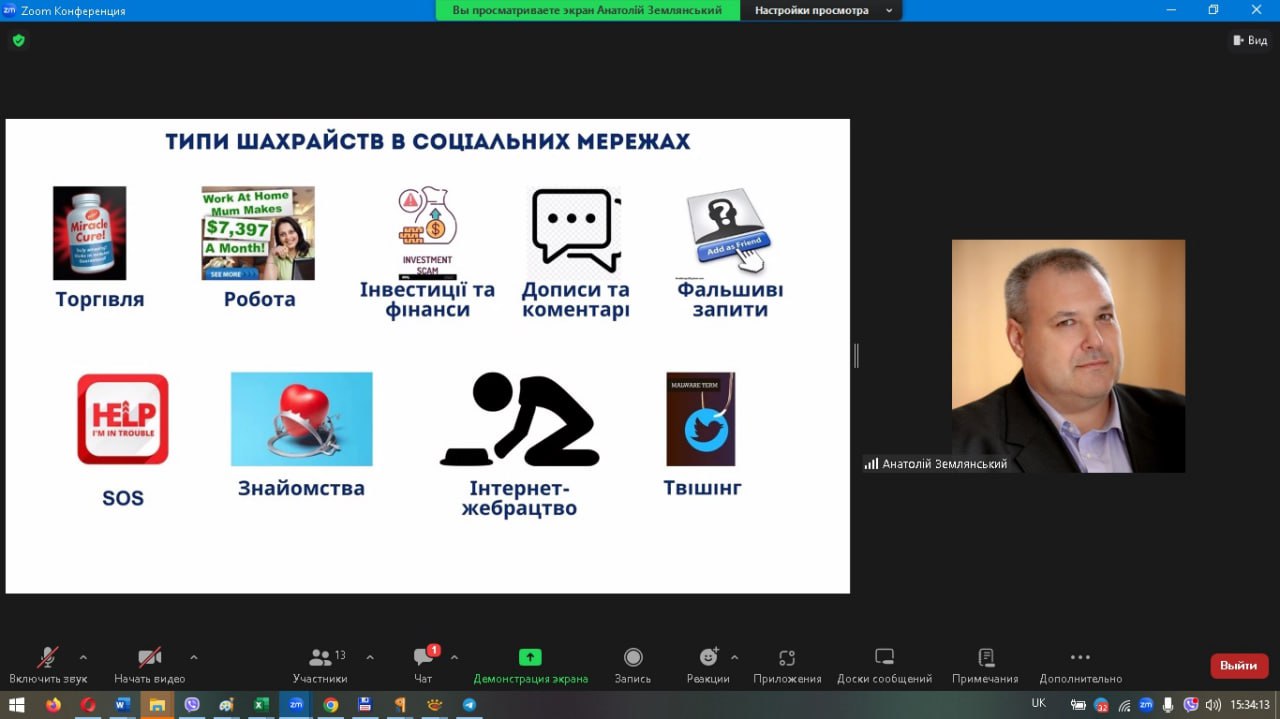Click the Zoom system tray icon
Viewport: 1280px width, 719px height.
point(1146,704)
